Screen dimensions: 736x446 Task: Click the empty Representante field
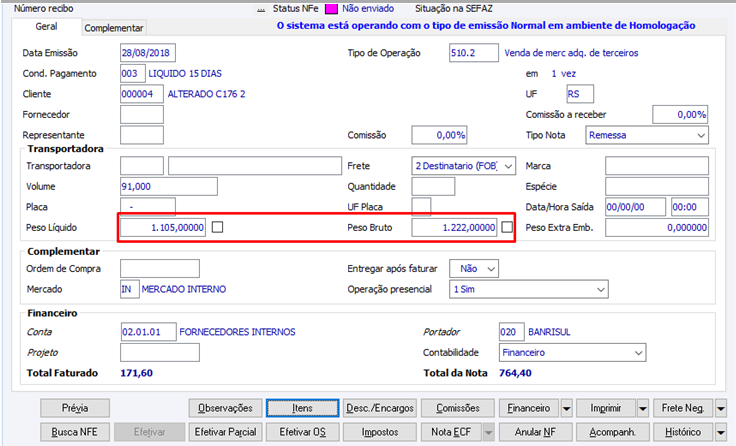pyautogui.click(x=142, y=135)
